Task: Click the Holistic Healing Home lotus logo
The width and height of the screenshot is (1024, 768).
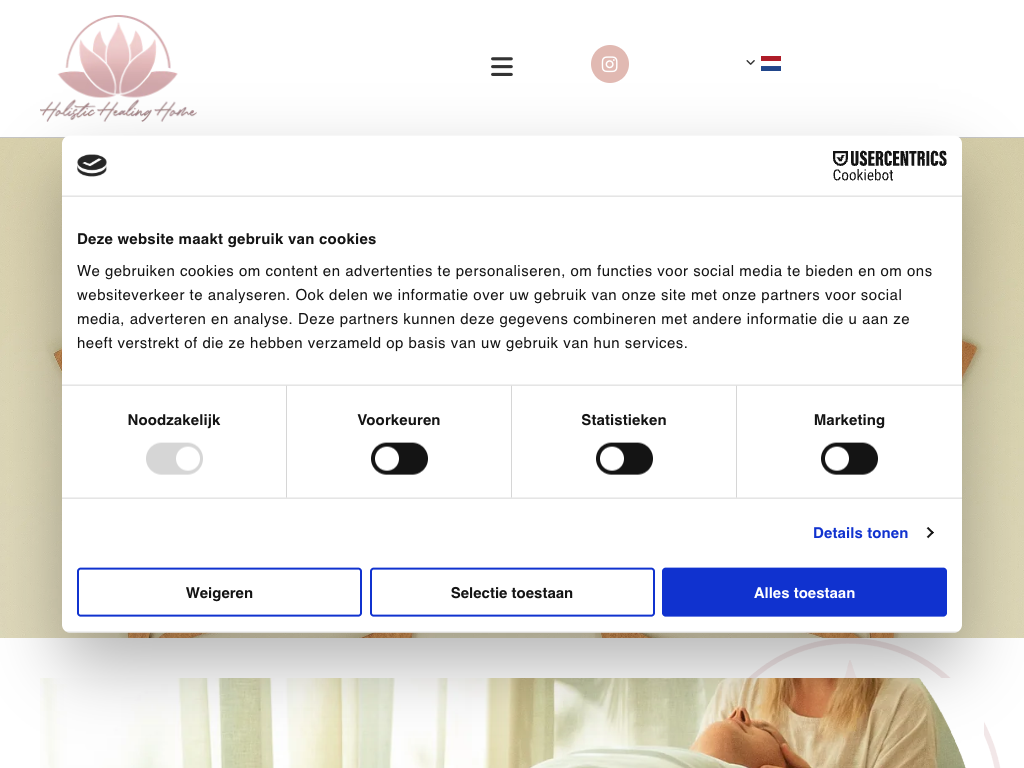Action: [118, 68]
